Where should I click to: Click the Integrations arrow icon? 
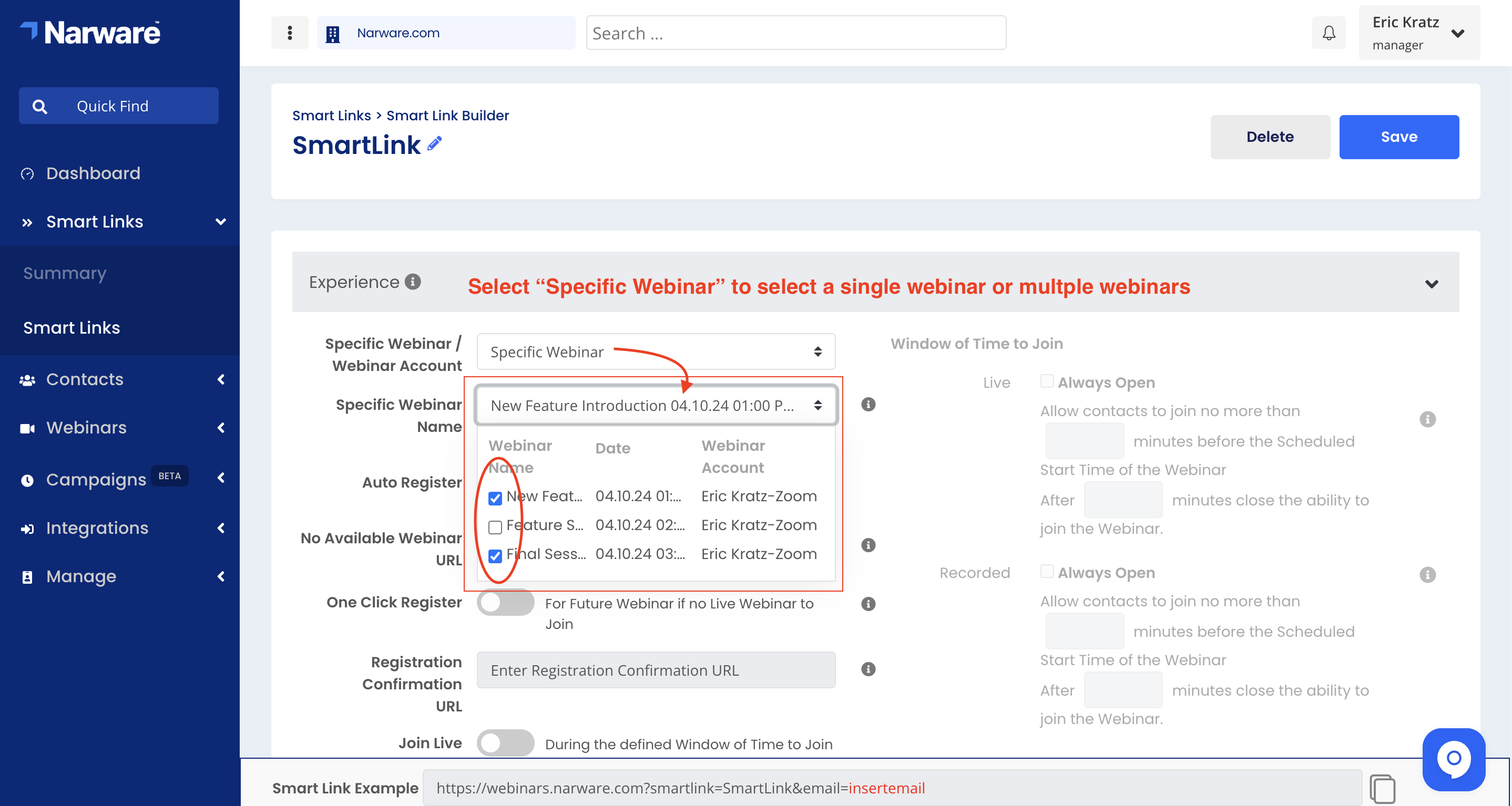click(27, 529)
